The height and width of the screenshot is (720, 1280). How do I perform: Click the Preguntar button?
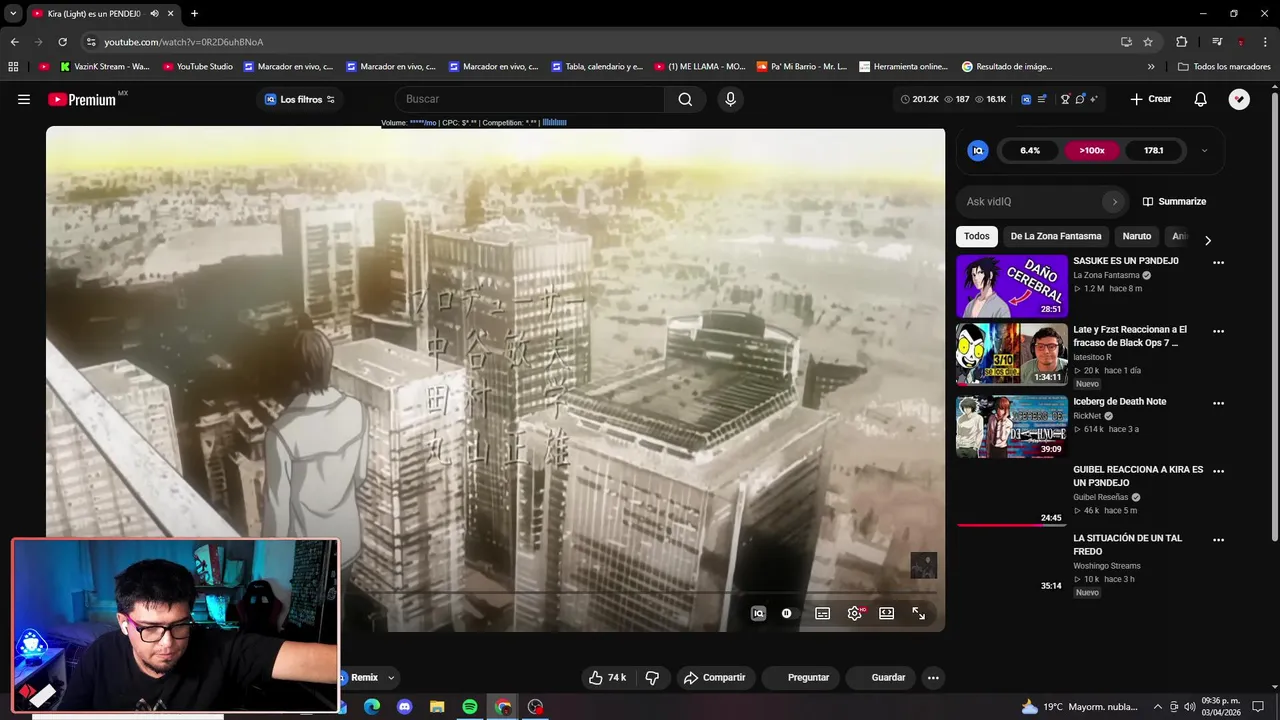pos(800,678)
